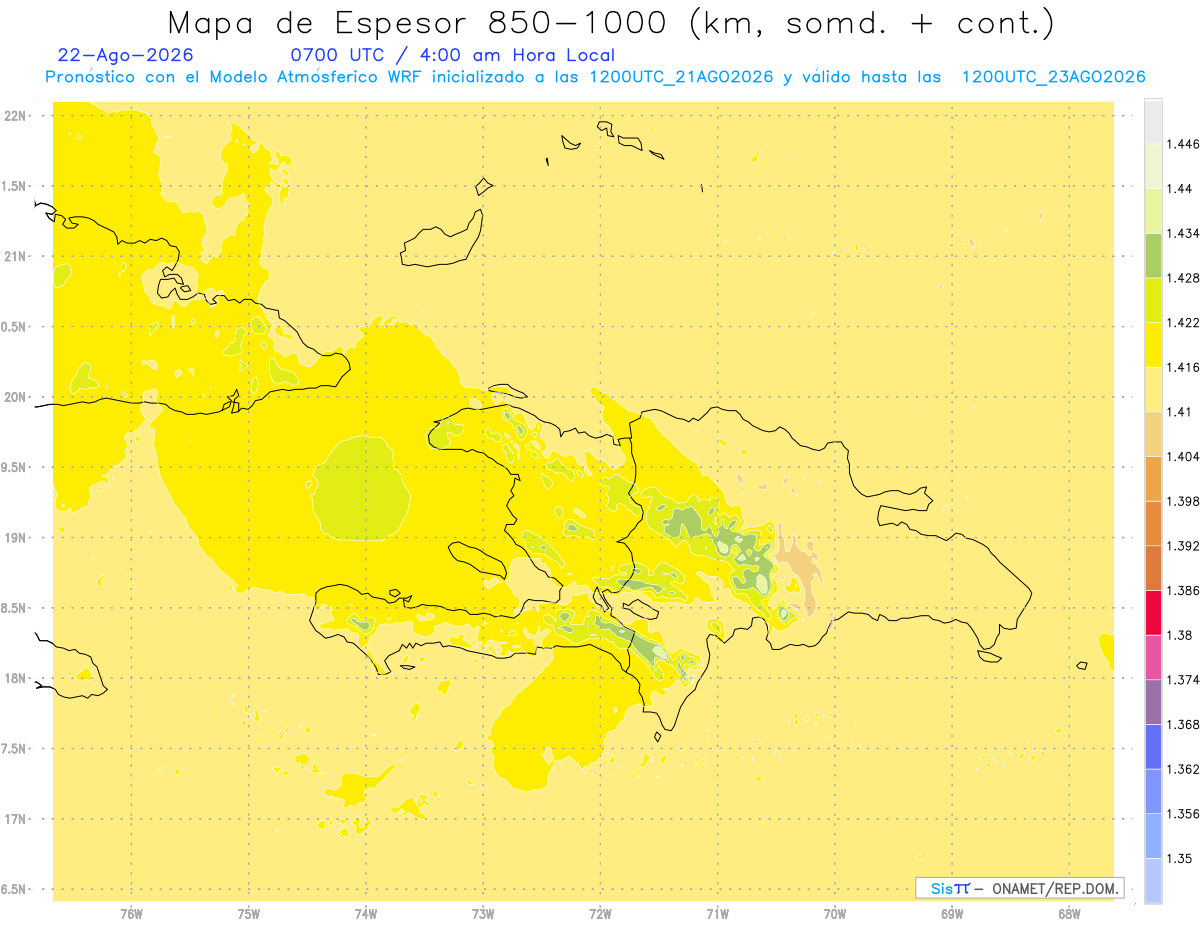Click the blue 1.362–1.368 legend swatch
1200x927 pixels.
tap(1153, 746)
